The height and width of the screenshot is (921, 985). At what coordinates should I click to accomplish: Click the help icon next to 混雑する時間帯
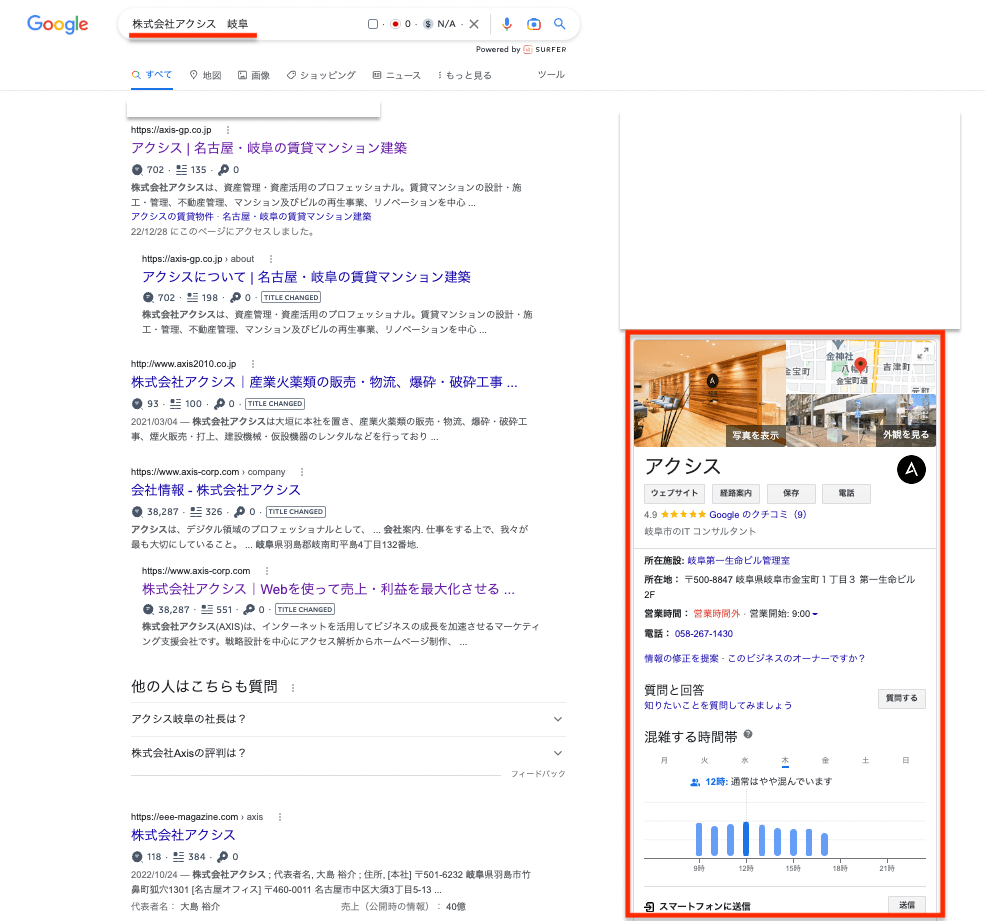(x=748, y=734)
